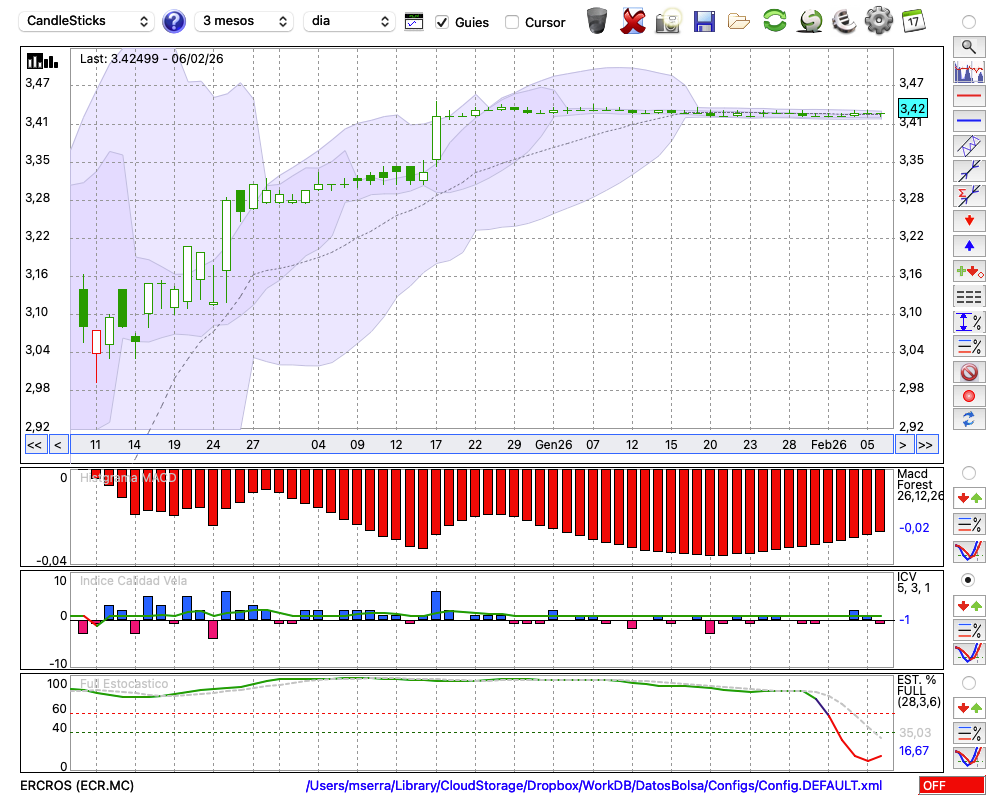
Task: Select the Macd Forest panel radio button
Action: 968,472
